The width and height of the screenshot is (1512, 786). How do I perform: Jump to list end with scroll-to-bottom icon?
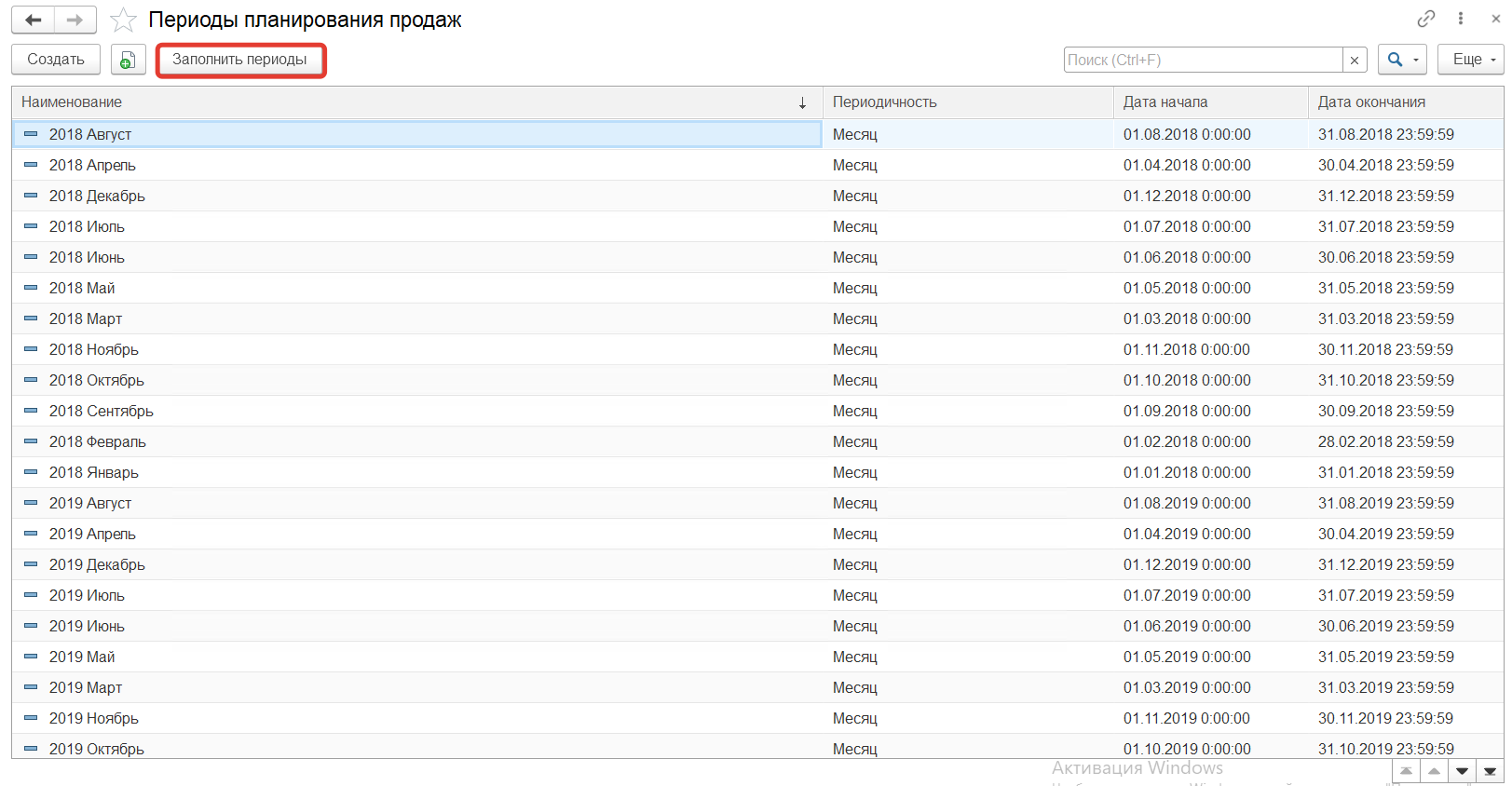[x=1490, y=771]
